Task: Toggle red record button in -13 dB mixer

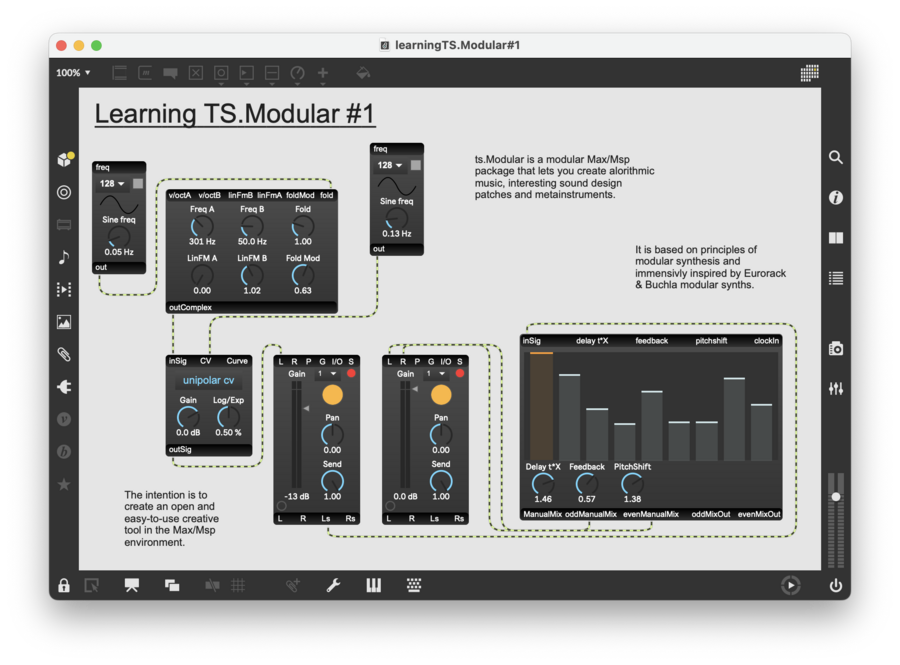Action: pyautogui.click(x=351, y=374)
